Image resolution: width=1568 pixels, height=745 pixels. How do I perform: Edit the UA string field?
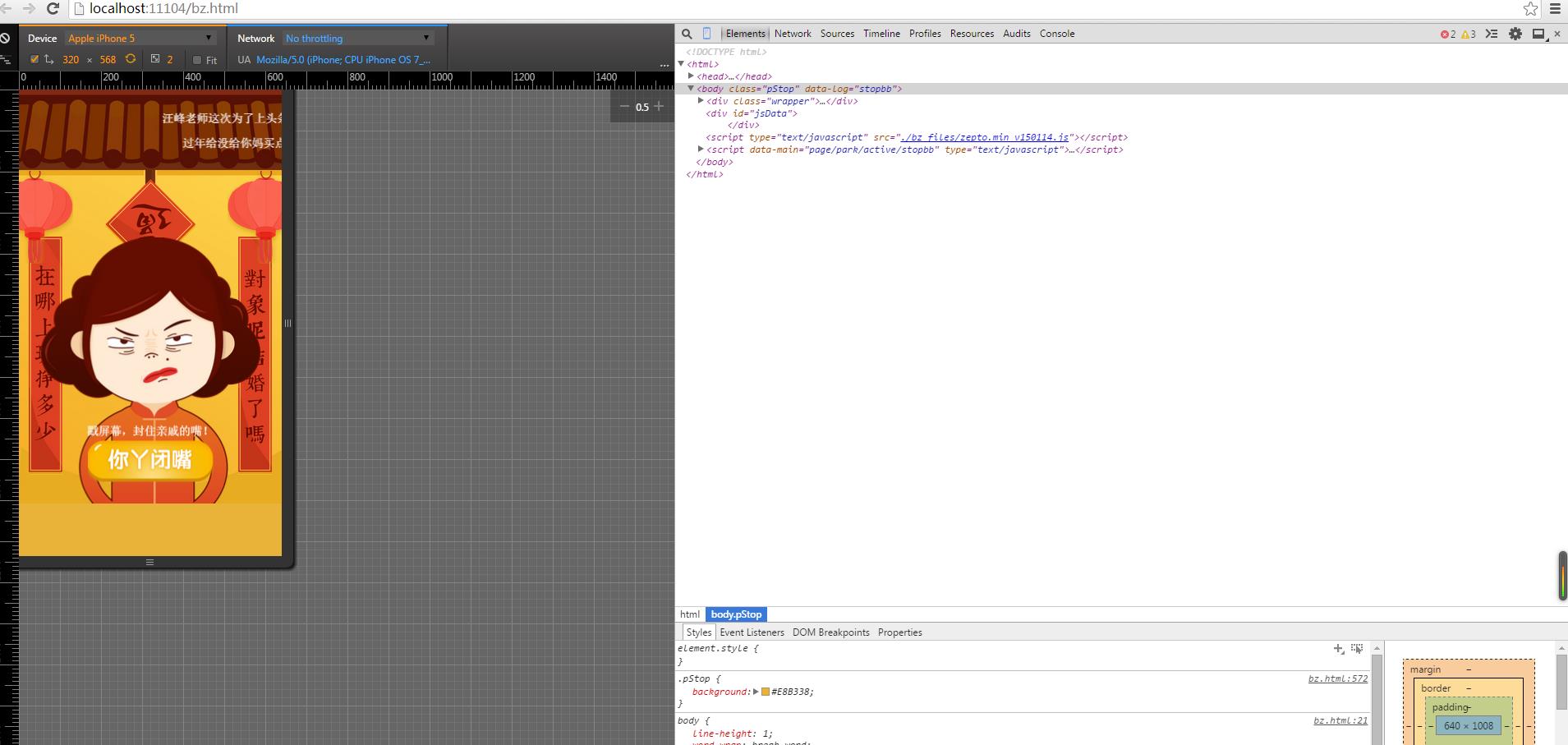tap(343, 60)
